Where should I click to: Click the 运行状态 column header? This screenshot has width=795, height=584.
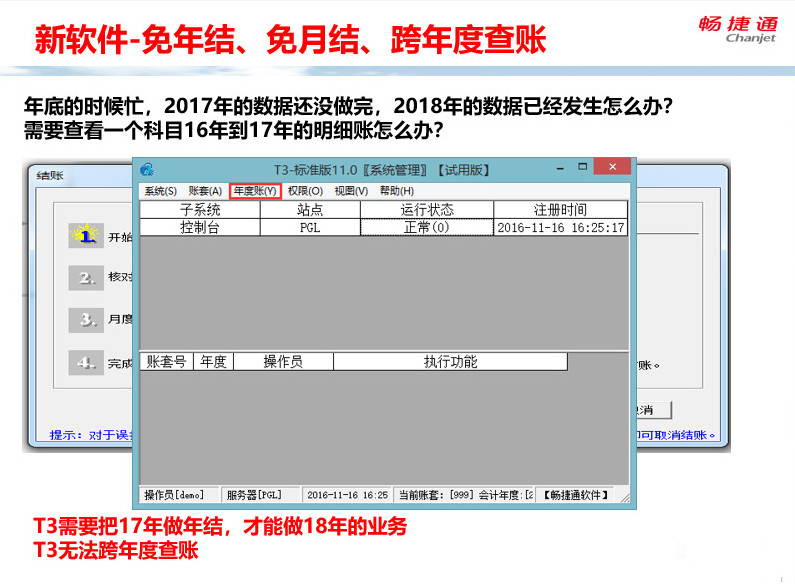pyautogui.click(x=427, y=209)
